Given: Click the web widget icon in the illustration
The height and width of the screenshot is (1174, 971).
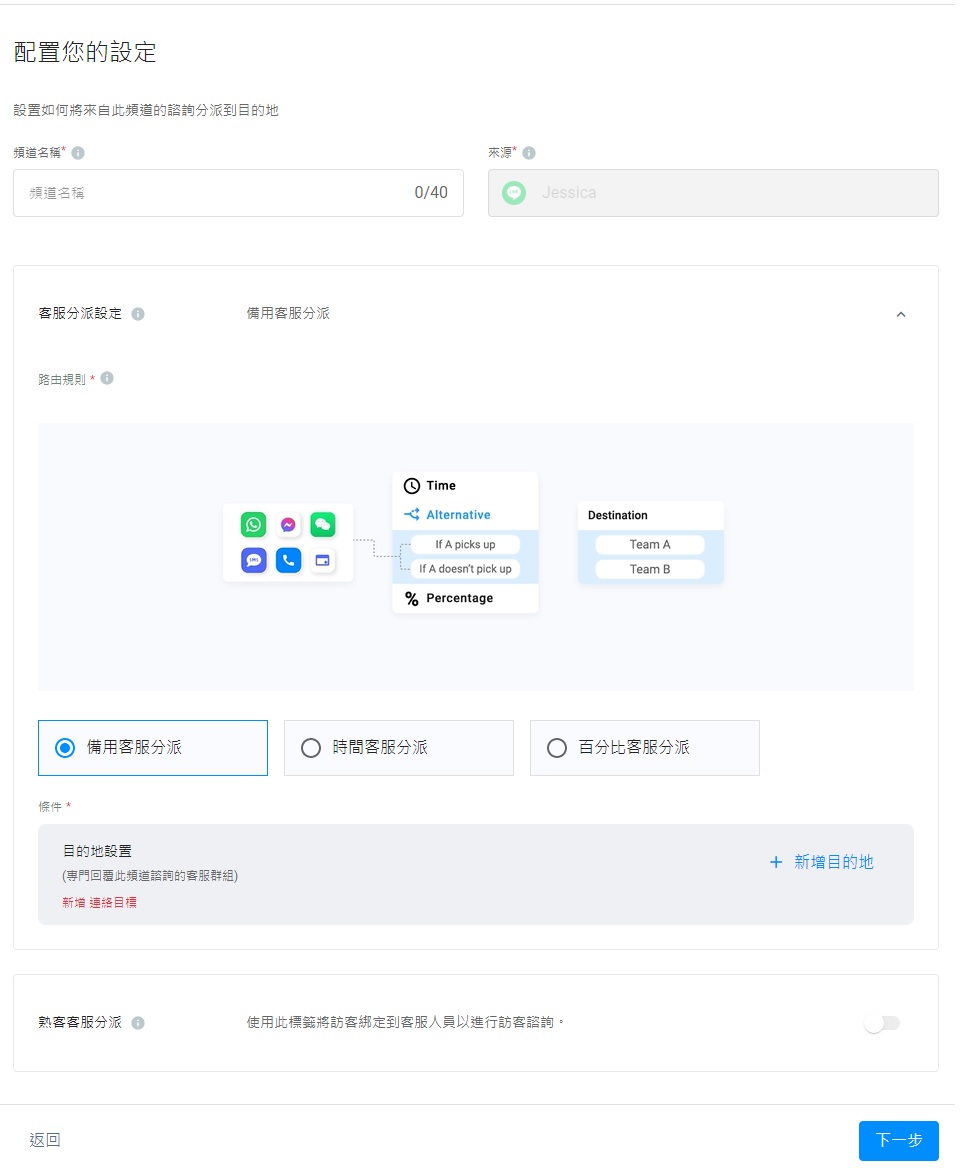Looking at the screenshot, I should point(323,559).
